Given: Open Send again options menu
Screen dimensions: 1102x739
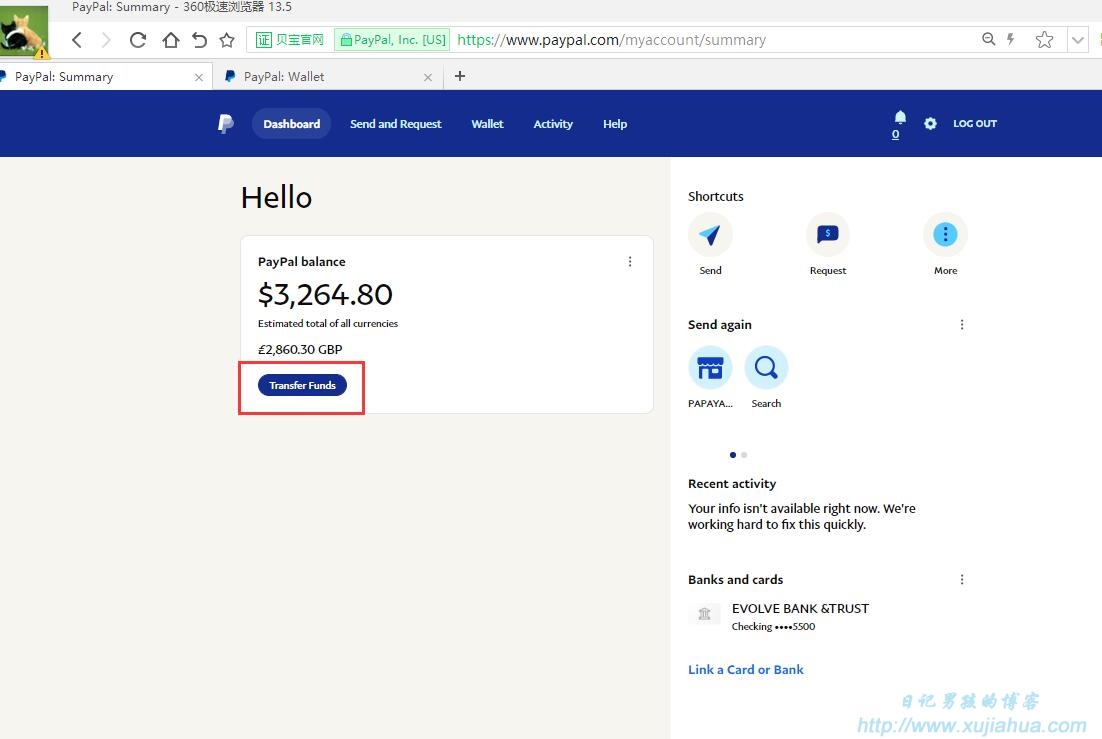Looking at the screenshot, I should (x=962, y=324).
